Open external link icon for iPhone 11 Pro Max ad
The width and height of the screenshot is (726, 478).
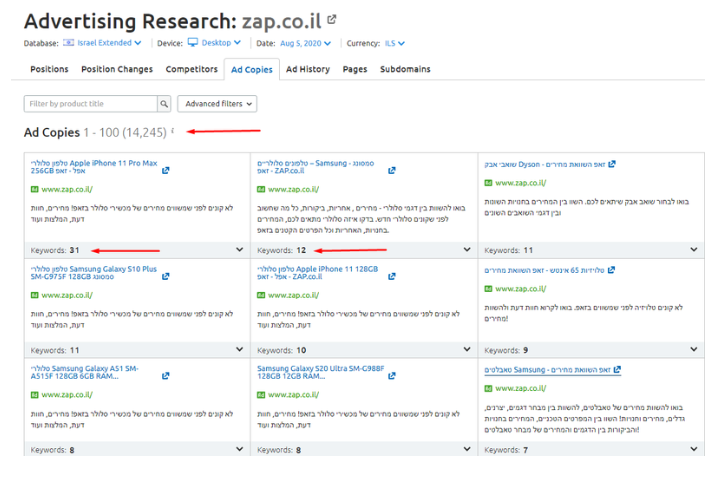coord(165,170)
